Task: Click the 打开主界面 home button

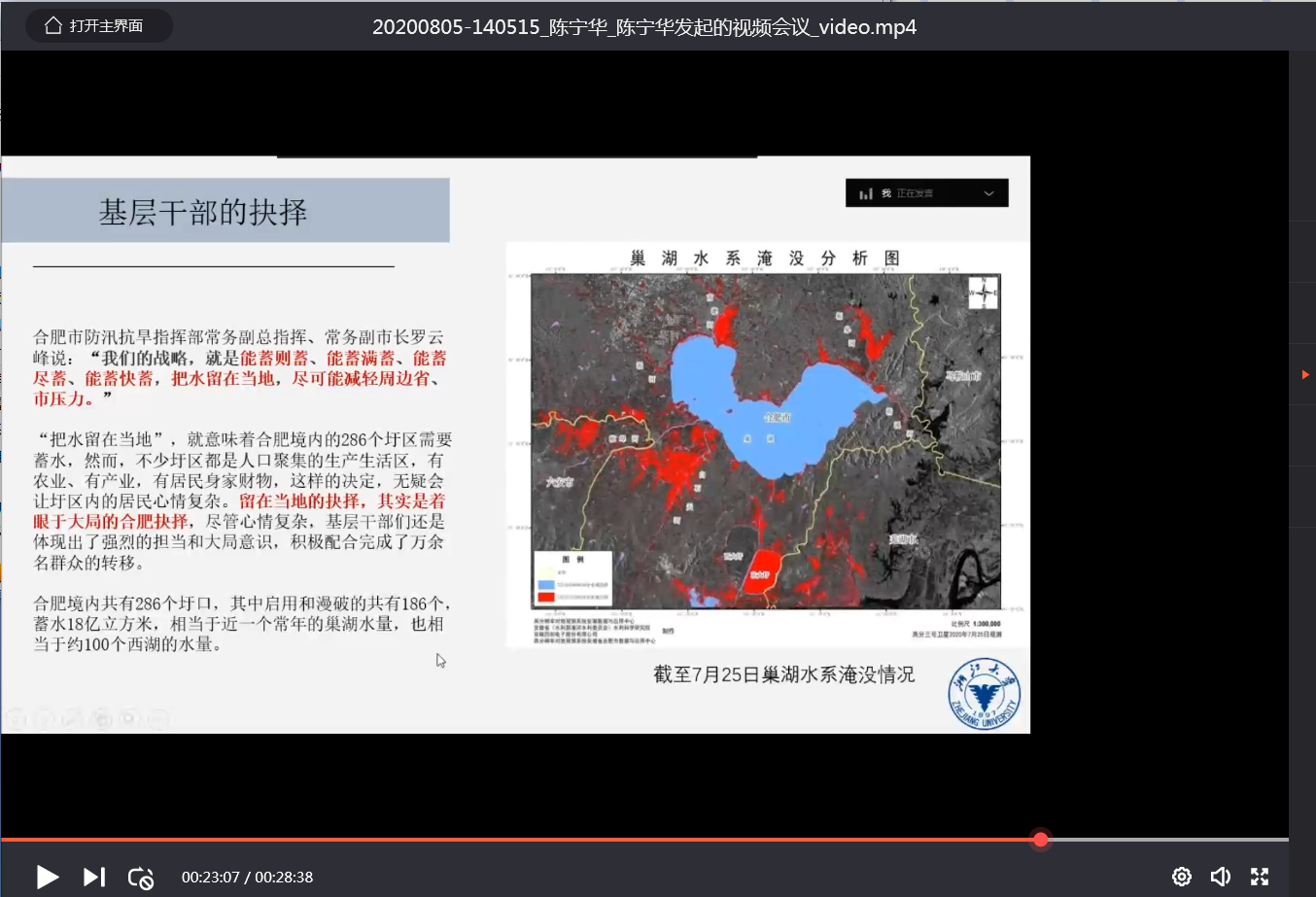Action: (97, 26)
